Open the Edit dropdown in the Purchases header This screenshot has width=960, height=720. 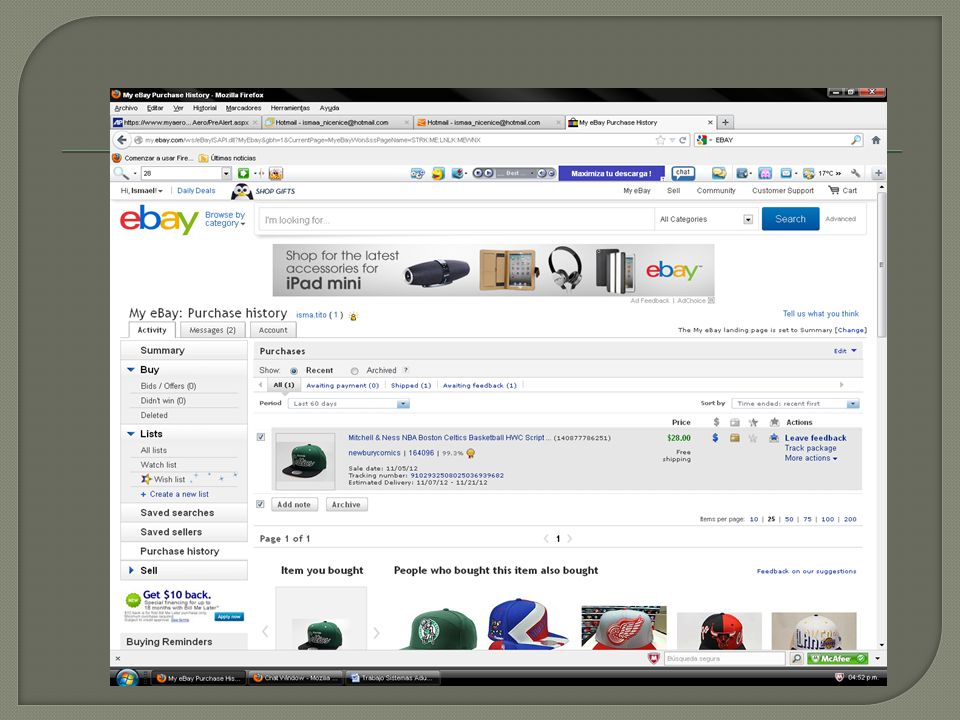(845, 351)
